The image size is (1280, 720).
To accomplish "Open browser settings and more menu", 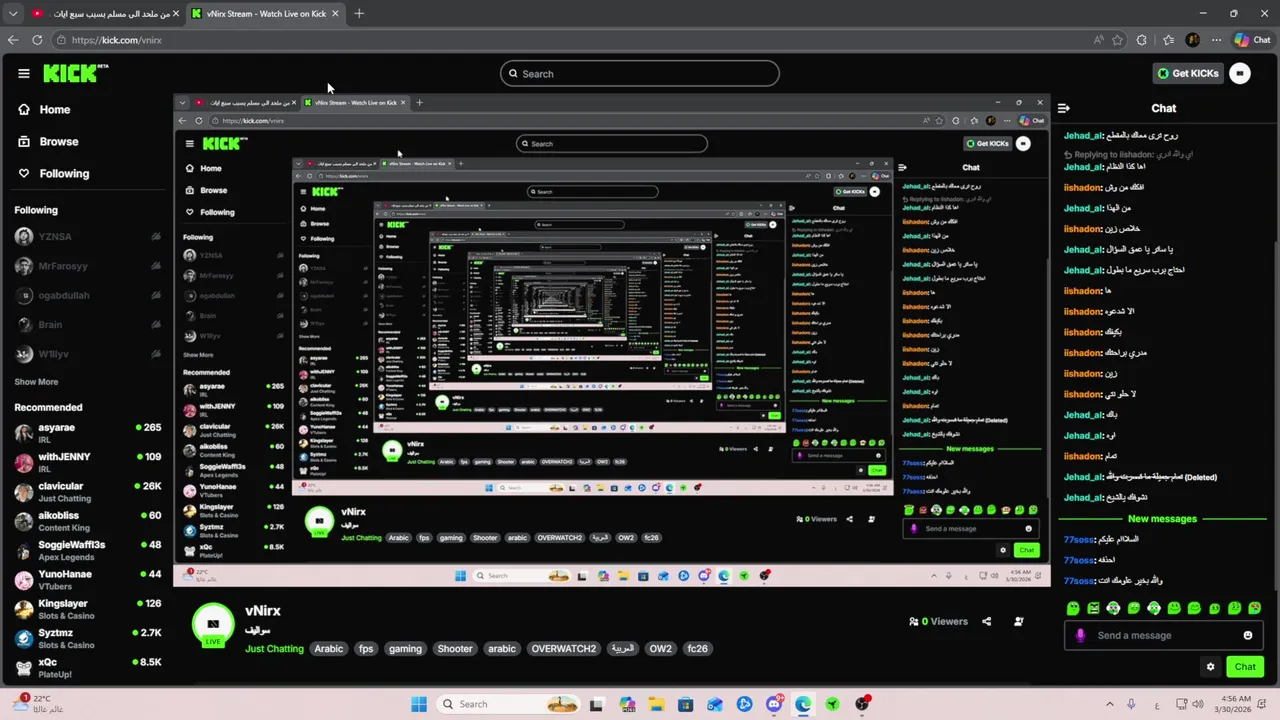I will click(1217, 40).
